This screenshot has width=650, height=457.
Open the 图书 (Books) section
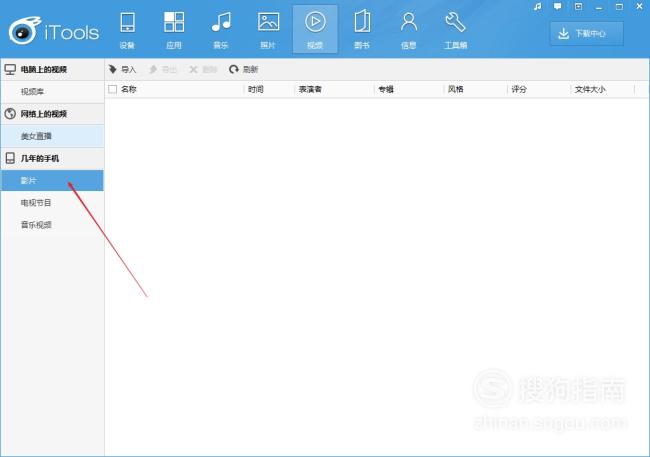coord(362,30)
